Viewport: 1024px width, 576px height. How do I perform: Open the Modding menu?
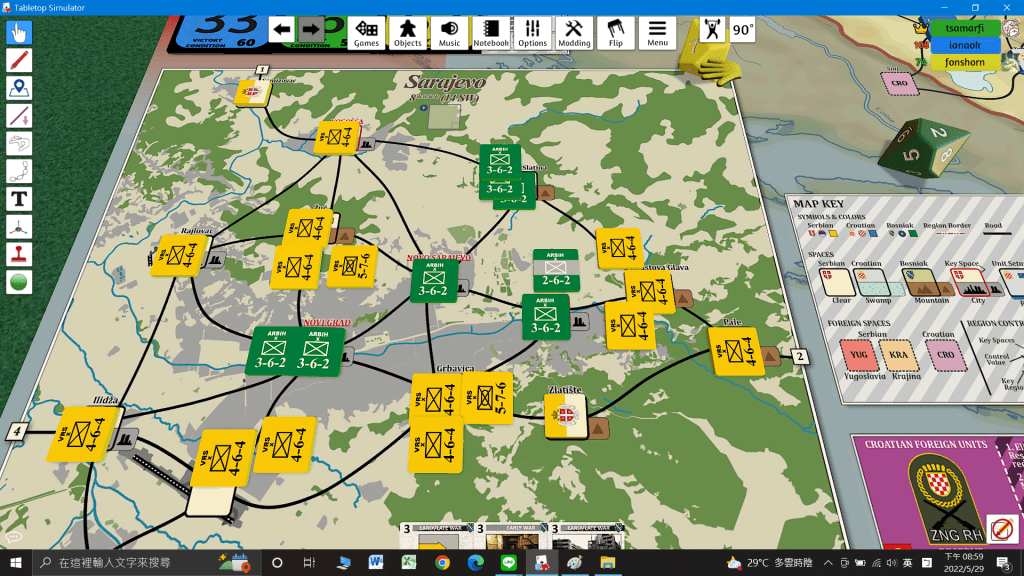pos(574,32)
